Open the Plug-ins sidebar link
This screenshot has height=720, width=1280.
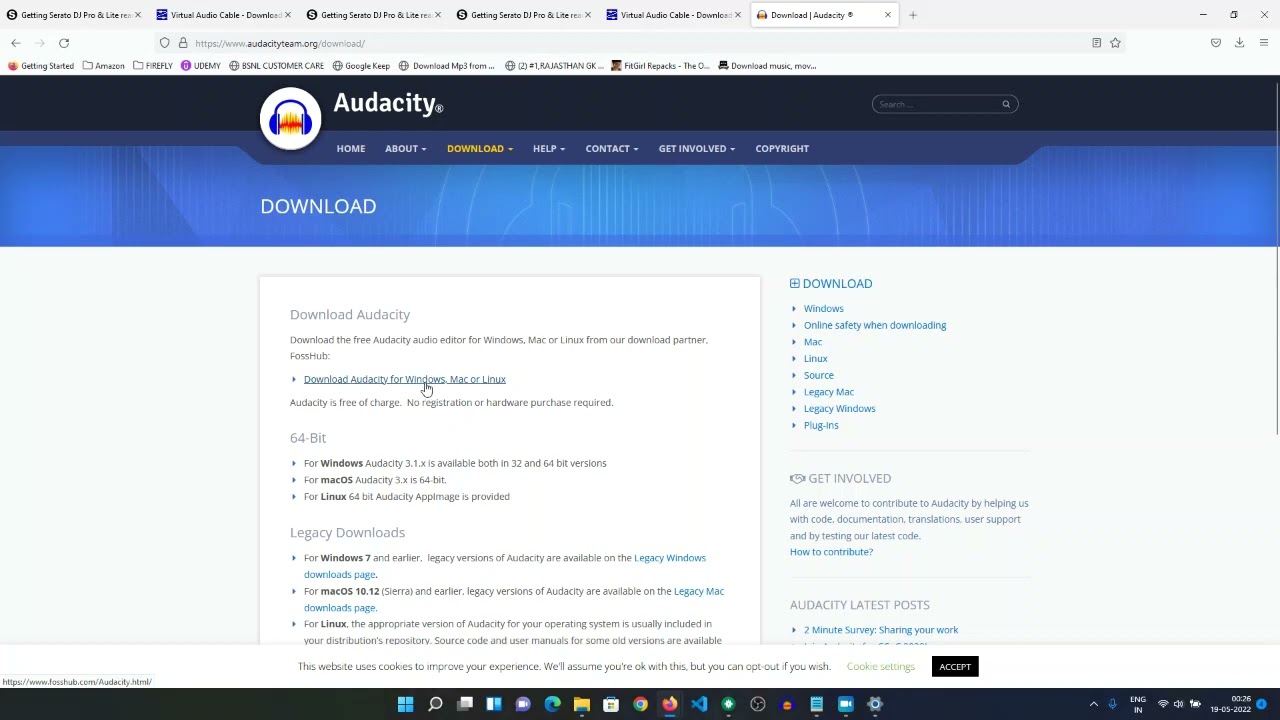click(x=821, y=425)
